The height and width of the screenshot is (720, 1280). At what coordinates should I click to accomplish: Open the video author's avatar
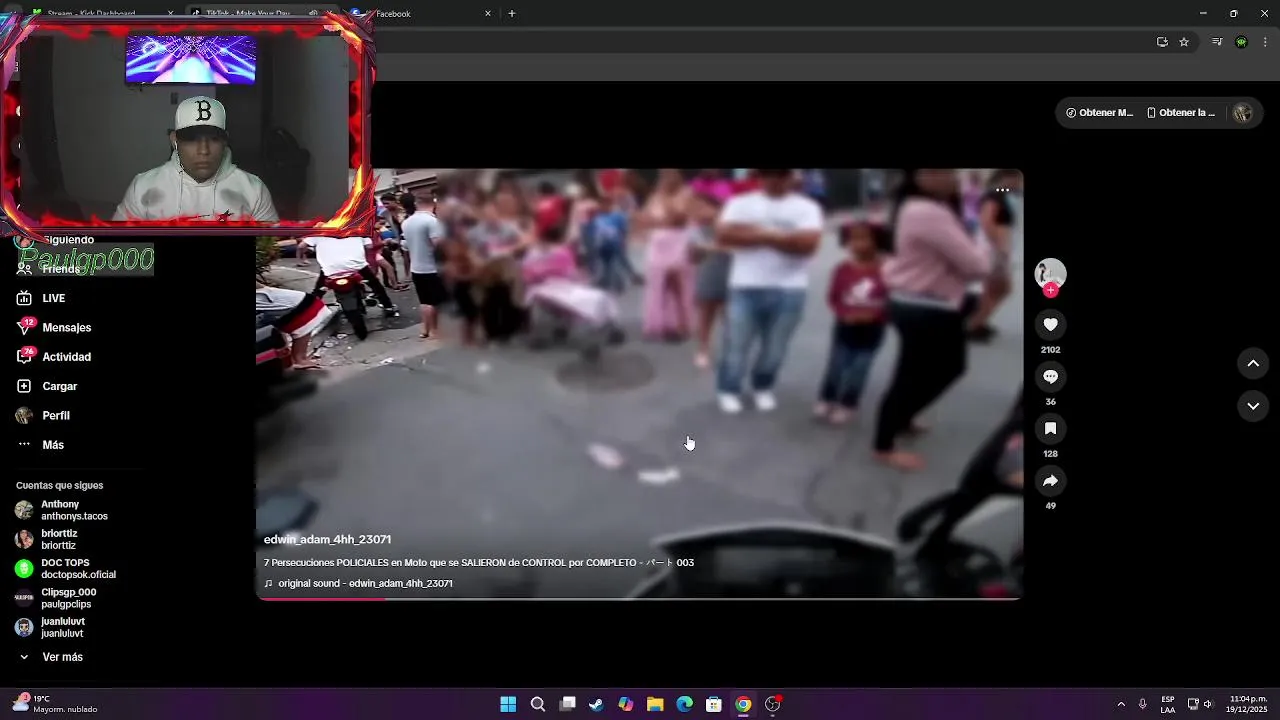pos(1050,273)
